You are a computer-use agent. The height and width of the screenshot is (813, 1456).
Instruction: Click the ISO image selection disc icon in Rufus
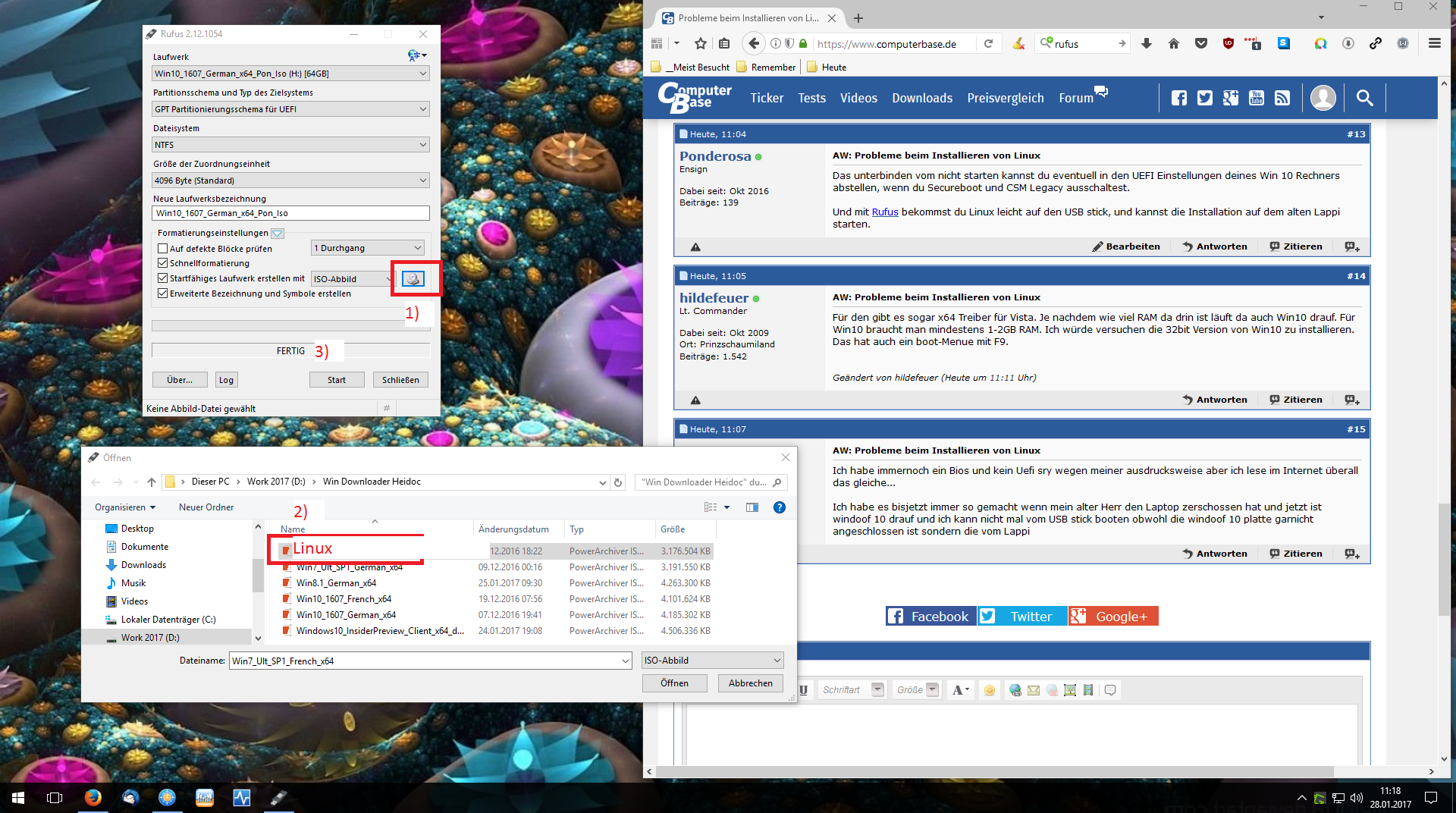pos(413,279)
